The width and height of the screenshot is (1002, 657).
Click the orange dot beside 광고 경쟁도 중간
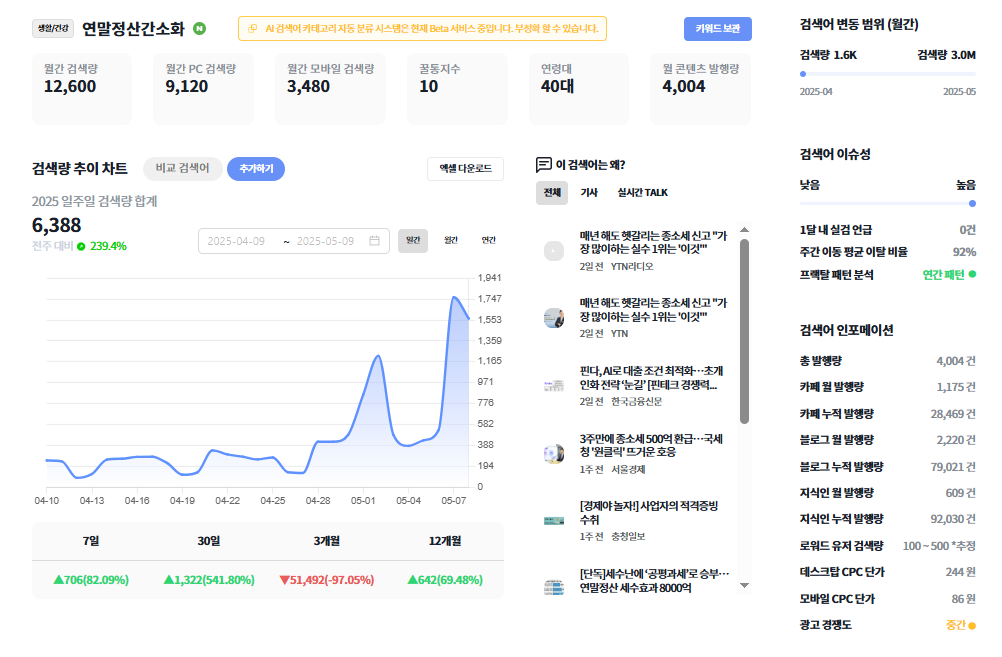(973, 626)
